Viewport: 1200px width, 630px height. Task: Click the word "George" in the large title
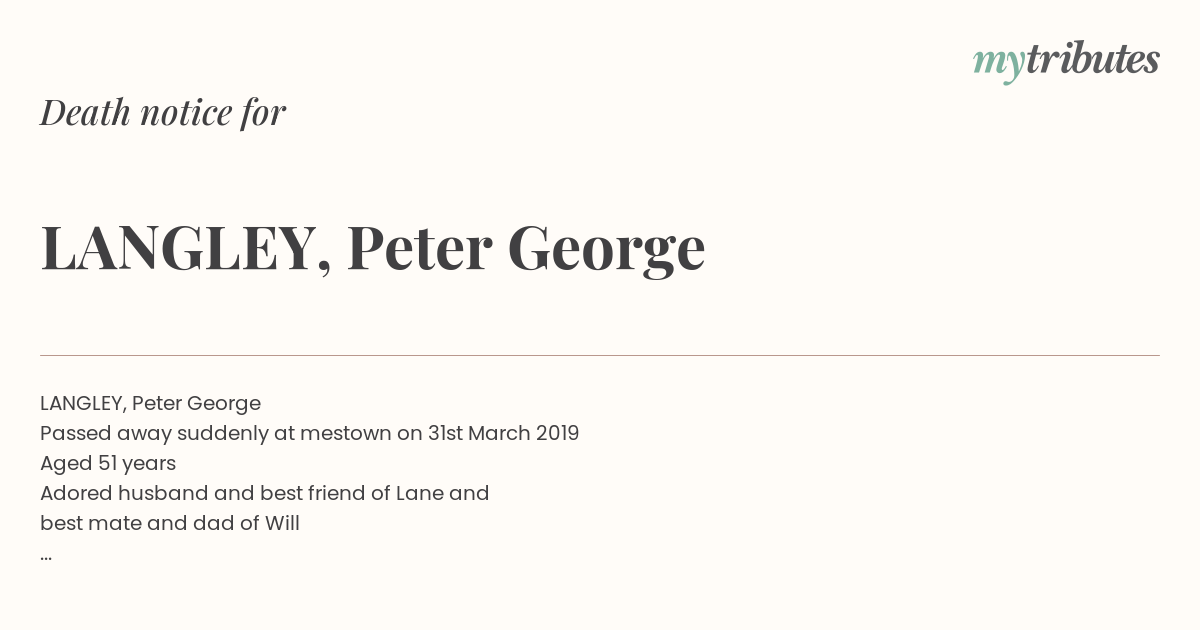pyautogui.click(x=607, y=250)
